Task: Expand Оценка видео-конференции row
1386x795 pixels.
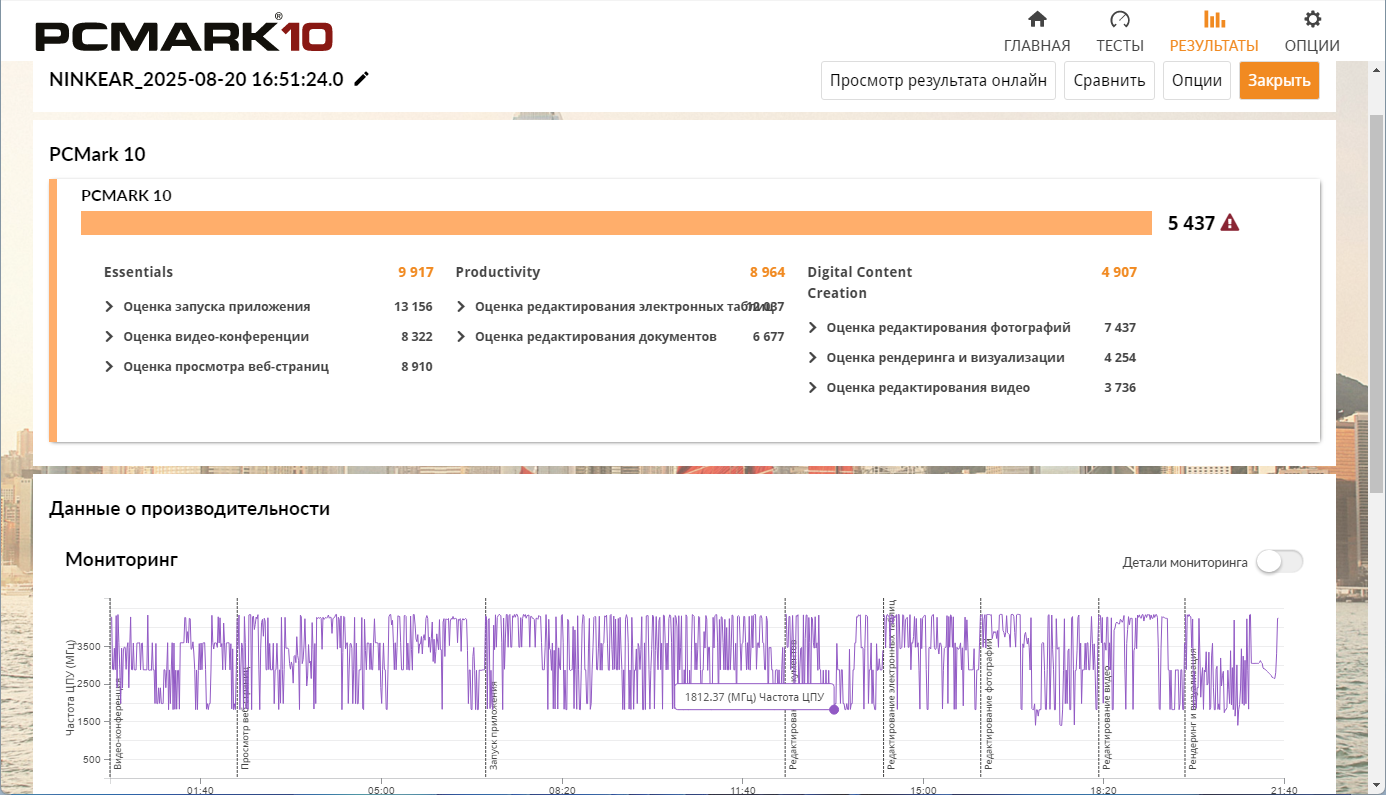Action: [x=109, y=337]
